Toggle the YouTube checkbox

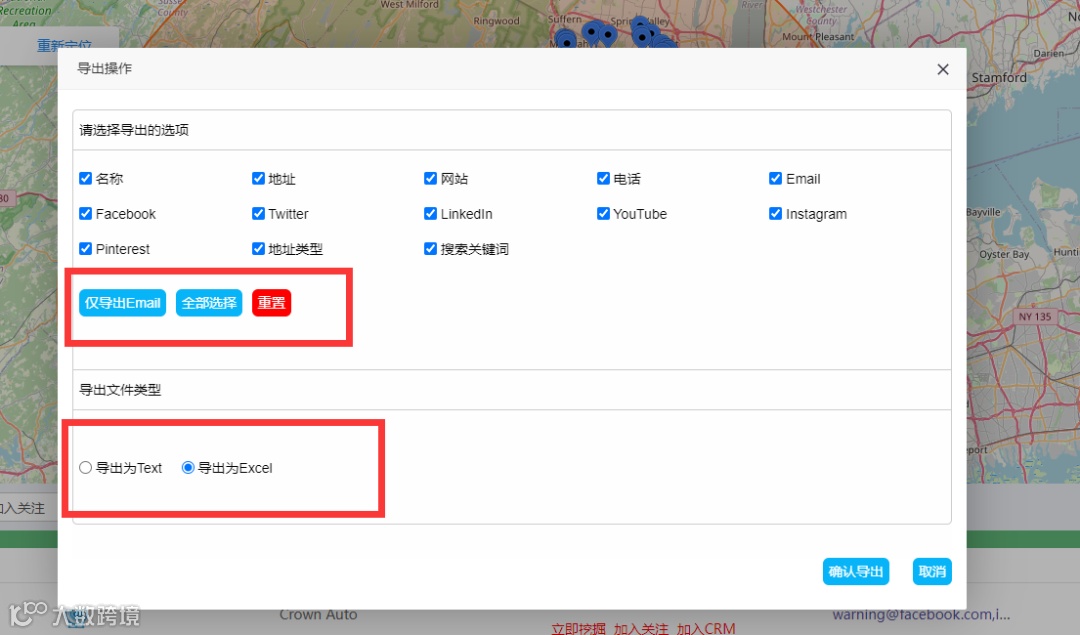(603, 214)
